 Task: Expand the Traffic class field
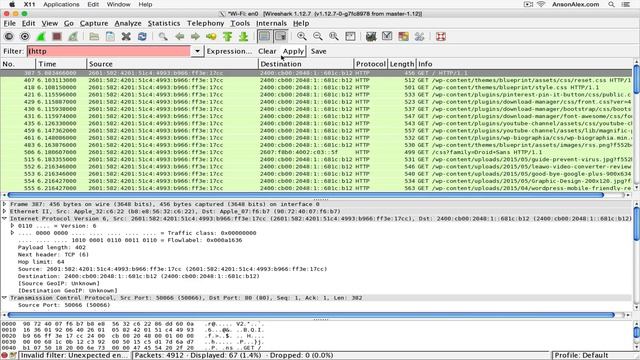tap(12, 233)
